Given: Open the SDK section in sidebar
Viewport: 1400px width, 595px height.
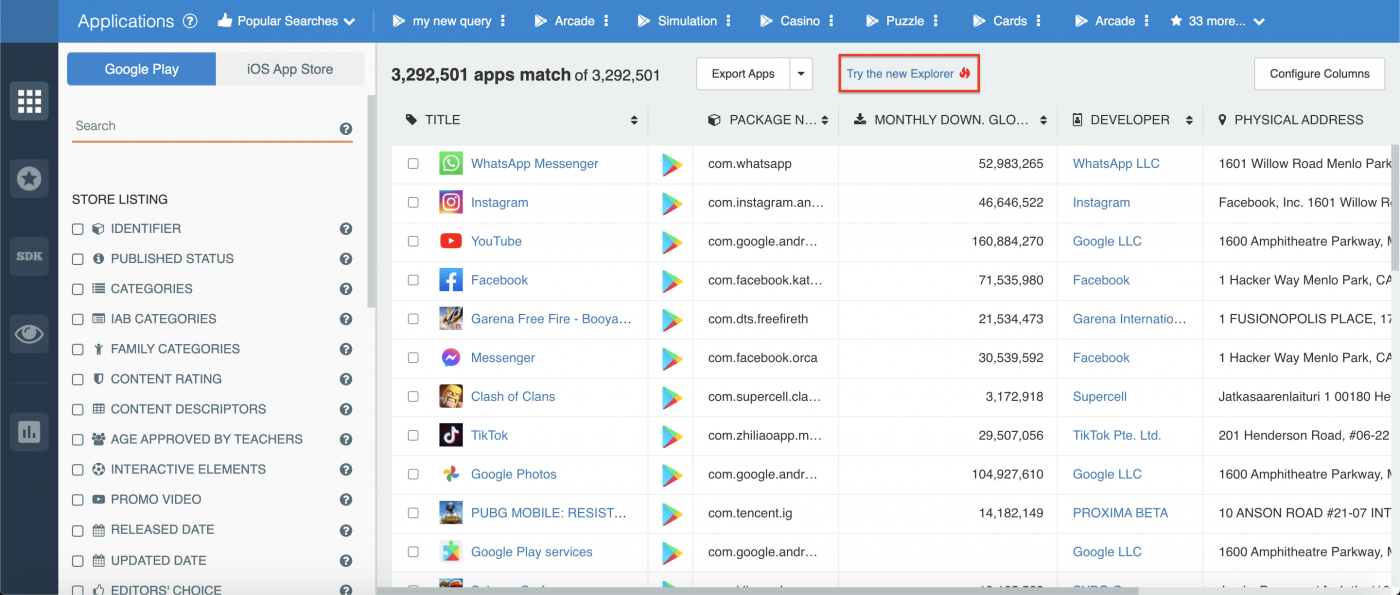Looking at the screenshot, I should [29, 256].
